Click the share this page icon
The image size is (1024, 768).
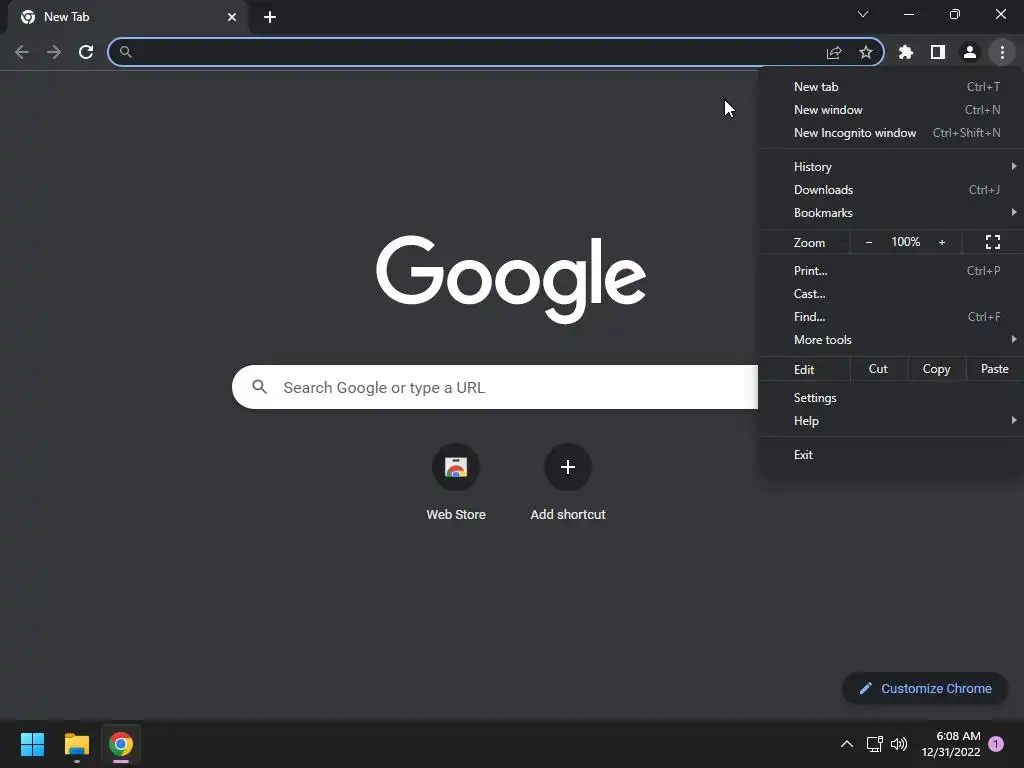(x=834, y=52)
